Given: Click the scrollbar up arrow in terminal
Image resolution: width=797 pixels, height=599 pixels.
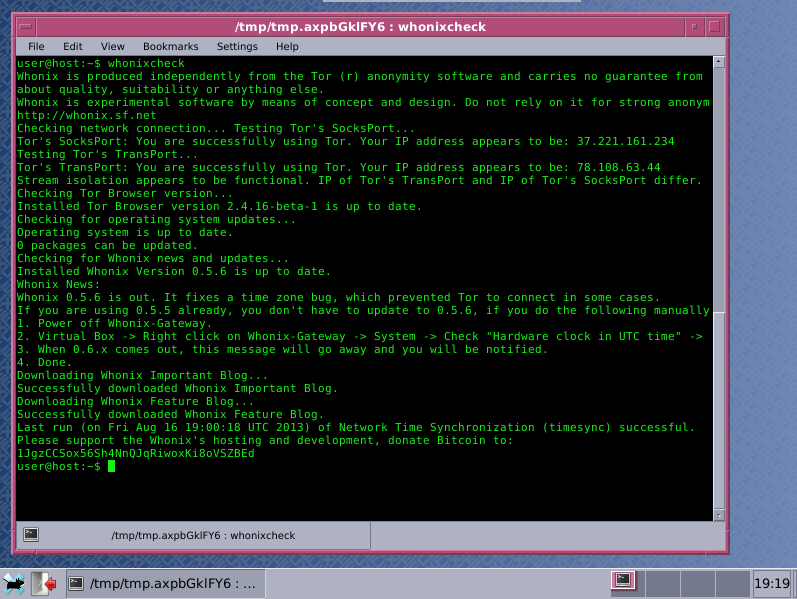Looking at the screenshot, I should tap(718, 65).
